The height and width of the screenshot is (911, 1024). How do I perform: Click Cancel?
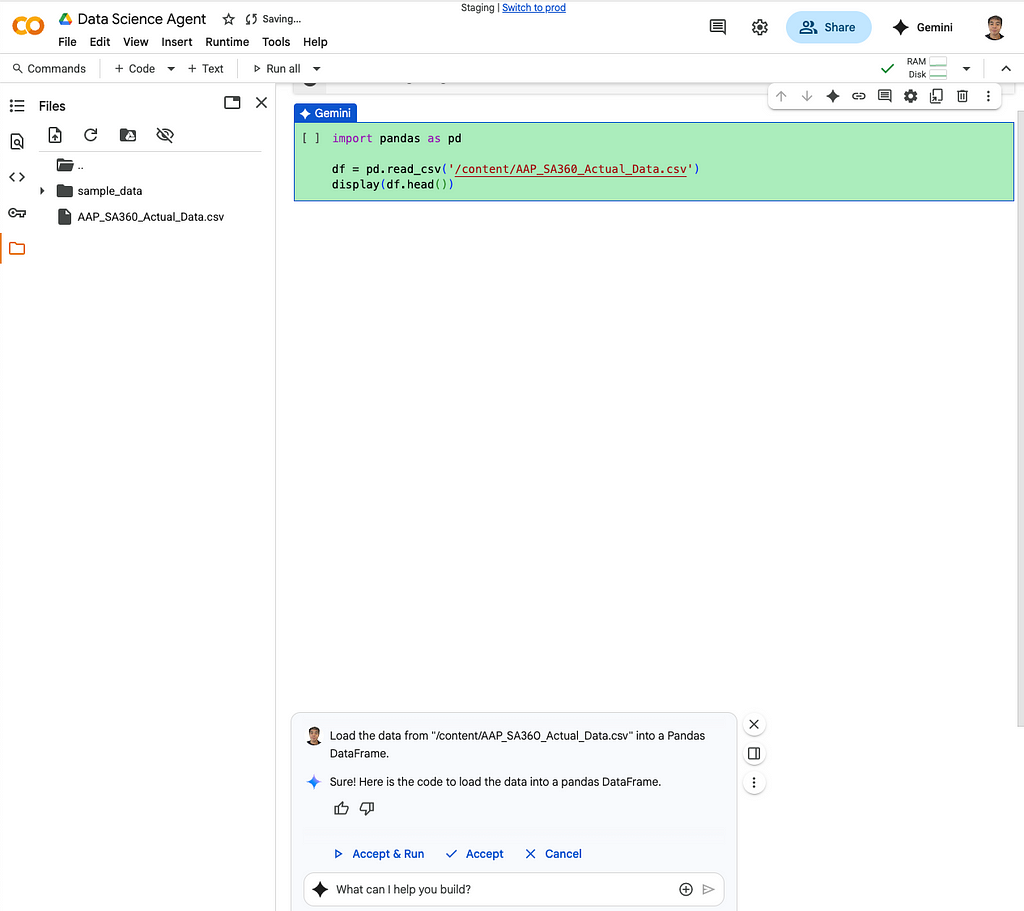pos(553,854)
